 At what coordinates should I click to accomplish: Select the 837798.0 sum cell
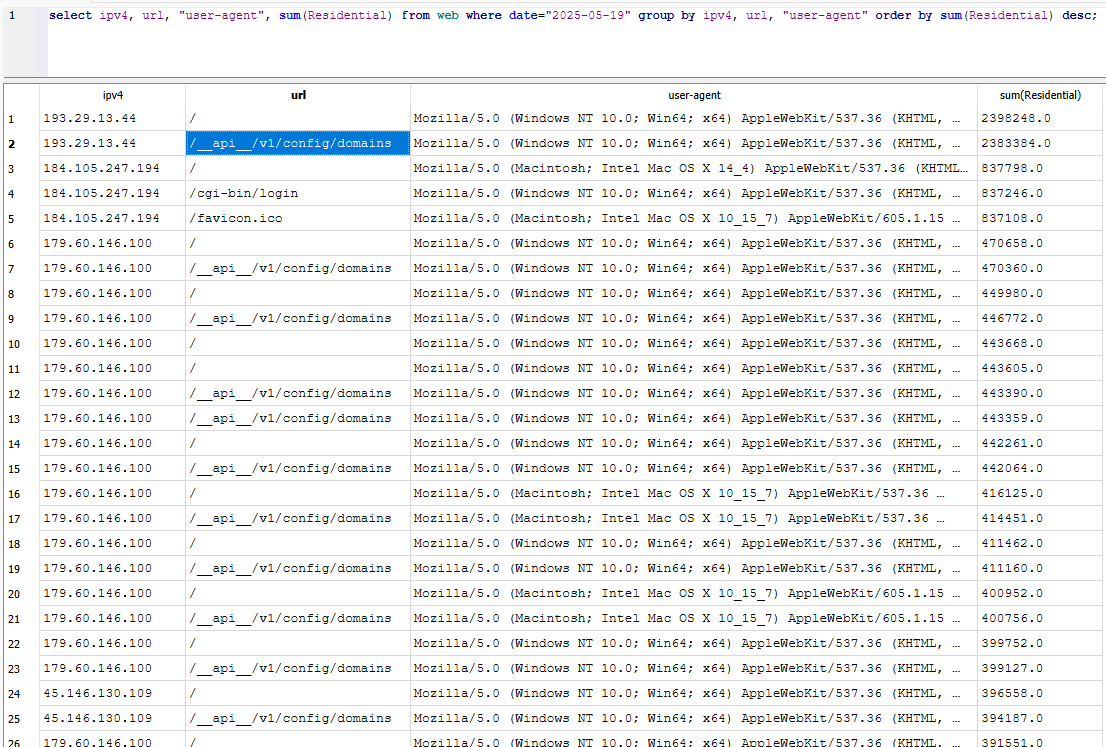coord(1012,168)
